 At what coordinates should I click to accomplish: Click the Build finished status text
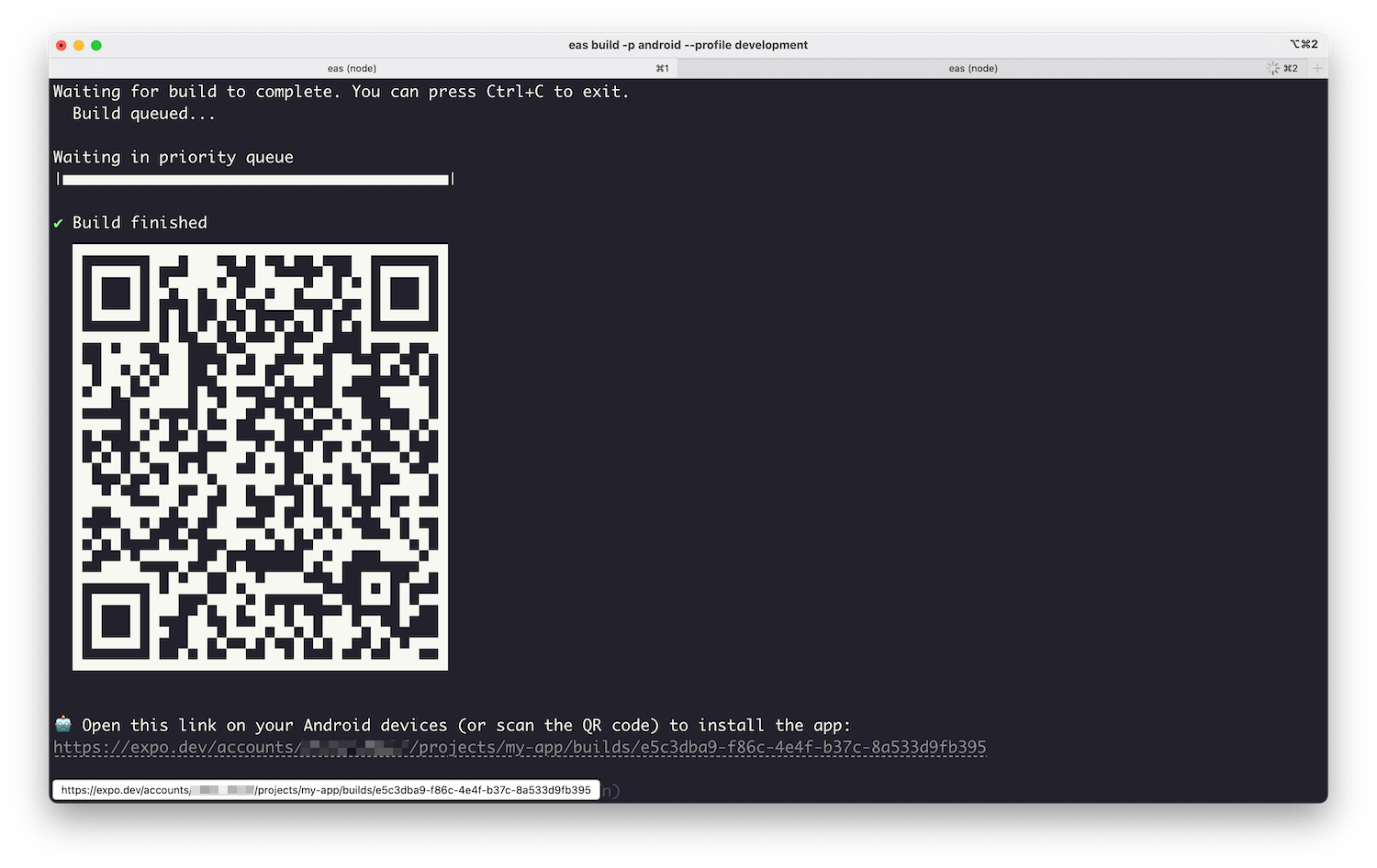[140, 222]
